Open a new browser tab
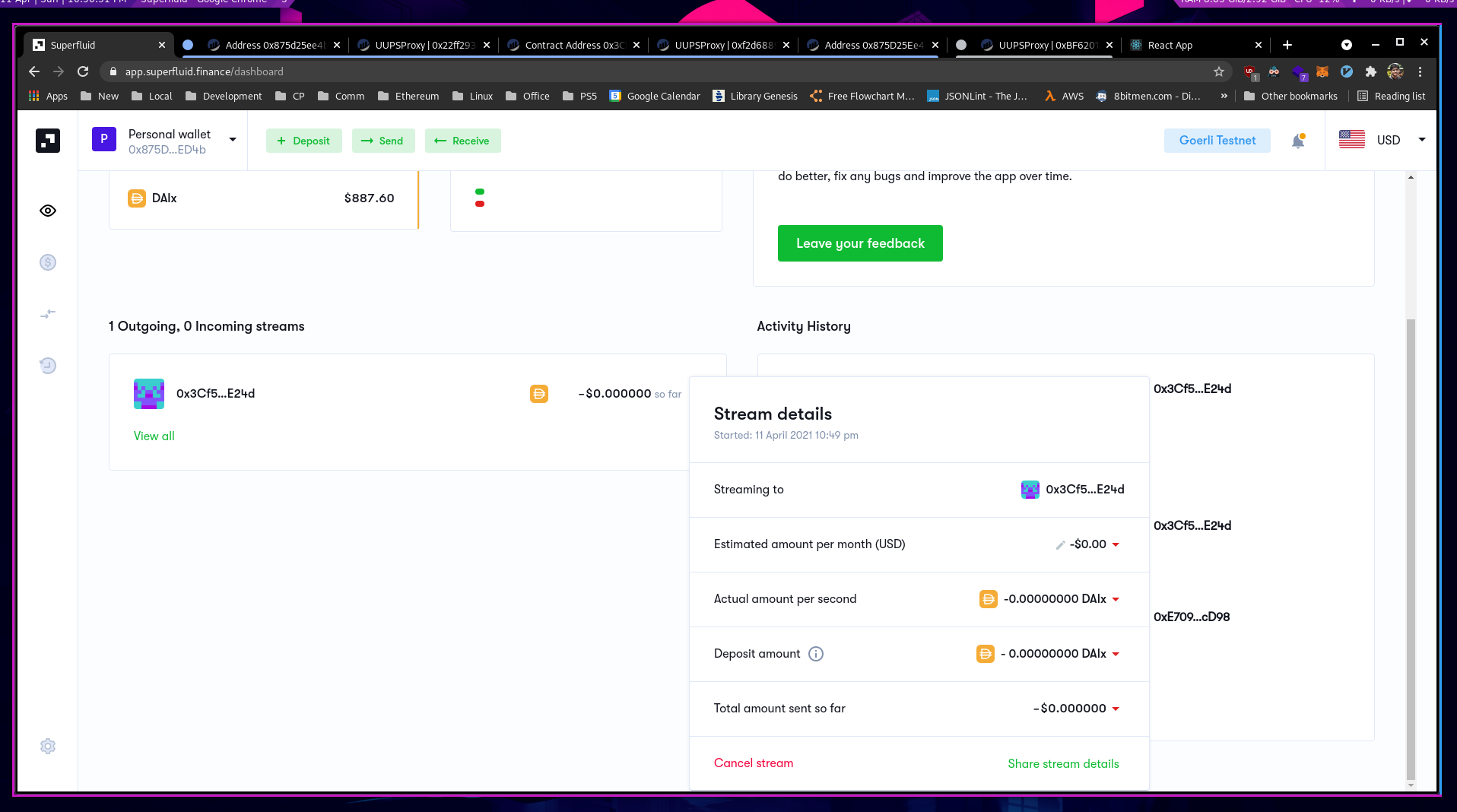This screenshot has height=812, width=1457. pyautogui.click(x=1287, y=45)
